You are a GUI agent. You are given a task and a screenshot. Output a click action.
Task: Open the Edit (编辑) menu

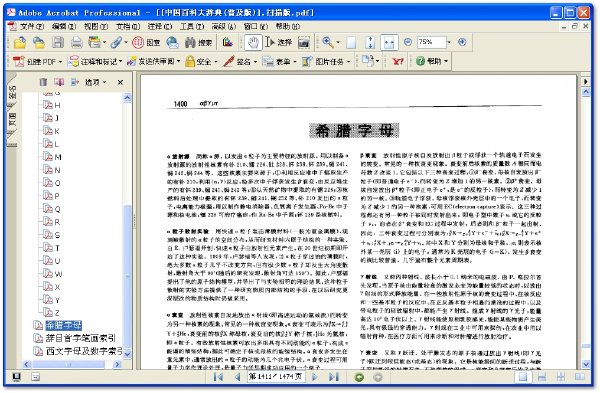(64, 26)
